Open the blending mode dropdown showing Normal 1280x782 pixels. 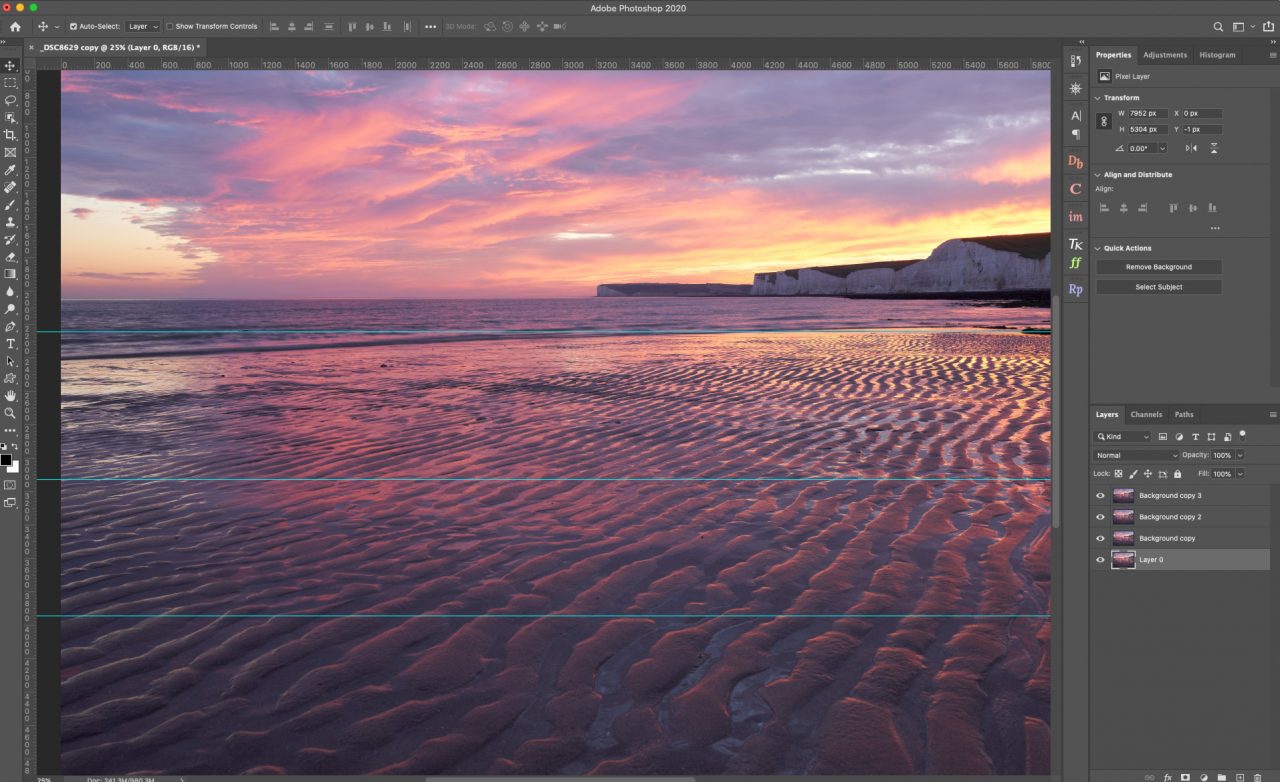point(1134,455)
